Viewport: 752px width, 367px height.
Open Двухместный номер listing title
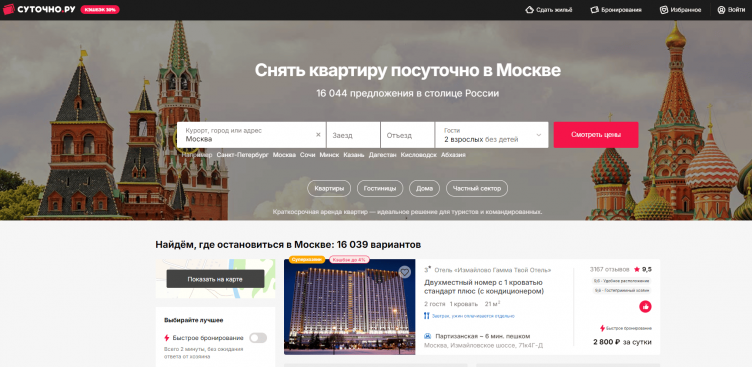(484, 287)
